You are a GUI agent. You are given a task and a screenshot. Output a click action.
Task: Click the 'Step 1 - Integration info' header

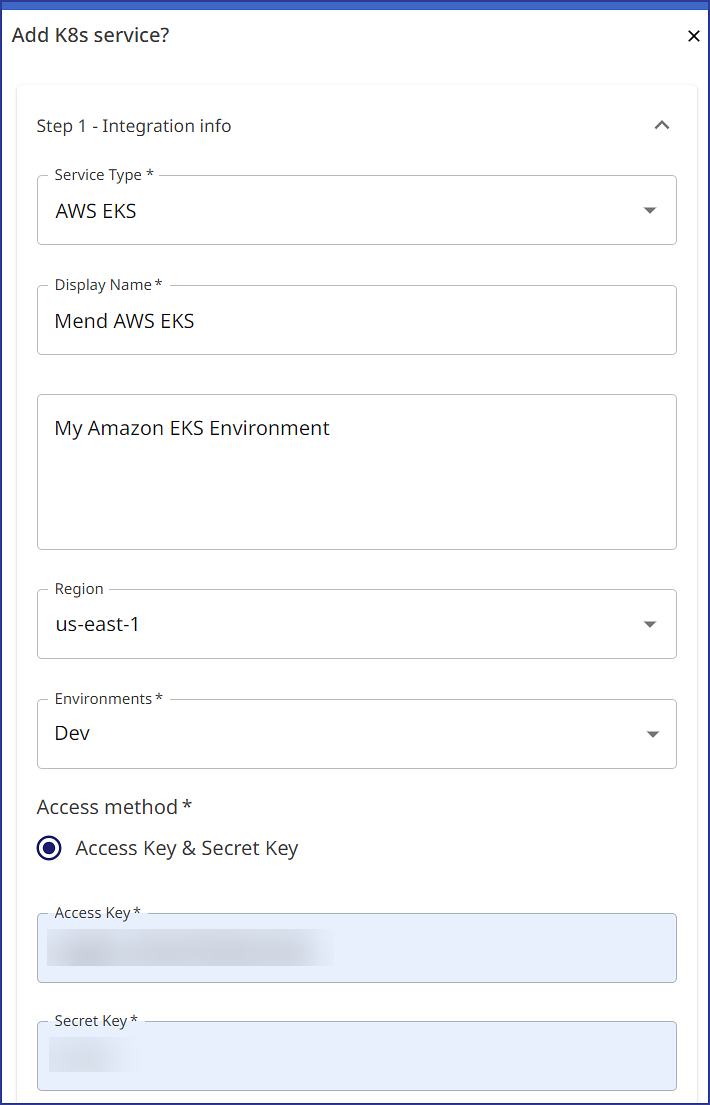pos(134,126)
